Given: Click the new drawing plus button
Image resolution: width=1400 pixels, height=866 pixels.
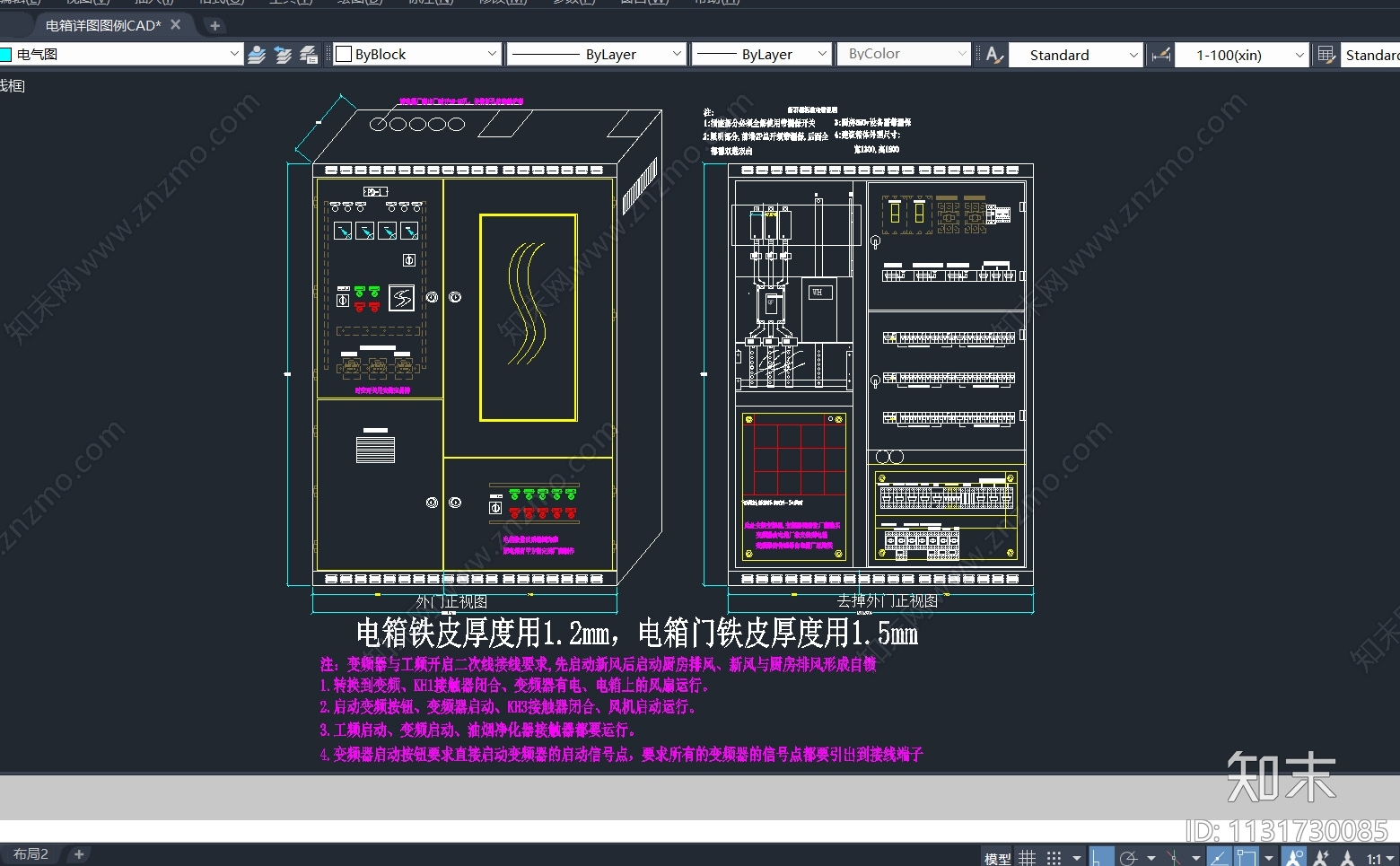Looking at the screenshot, I should tap(214, 25).
